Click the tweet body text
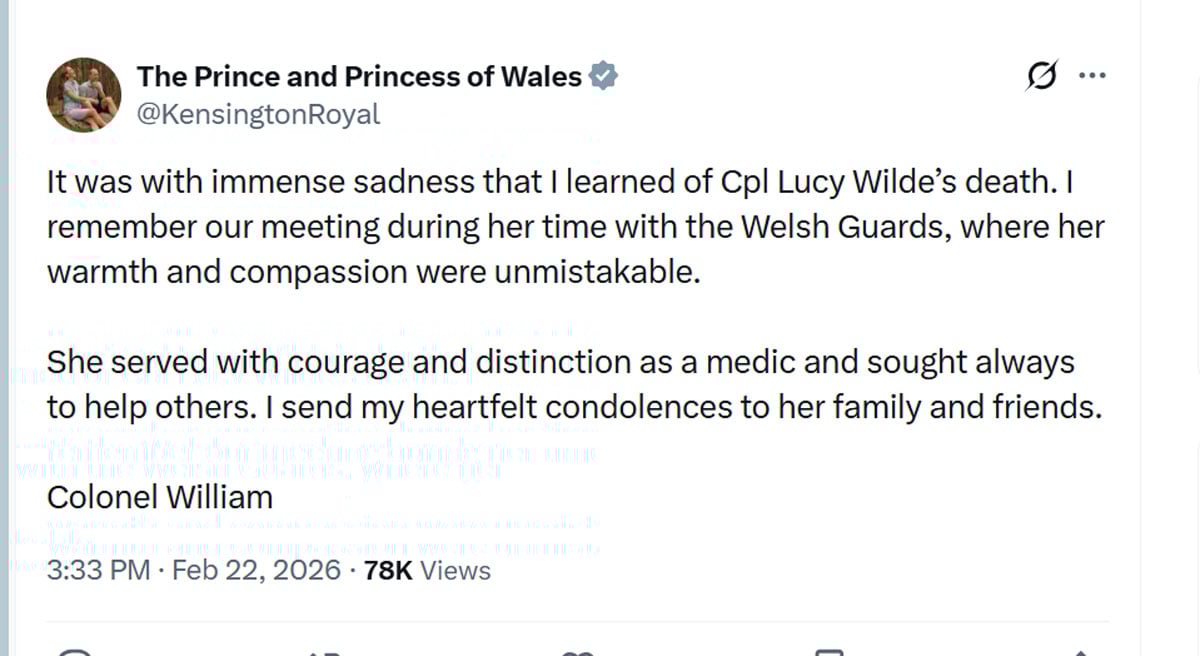Image resolution: width=1200 pixels, height=656 pixels. pyautogui.click(x=500, y=226)
